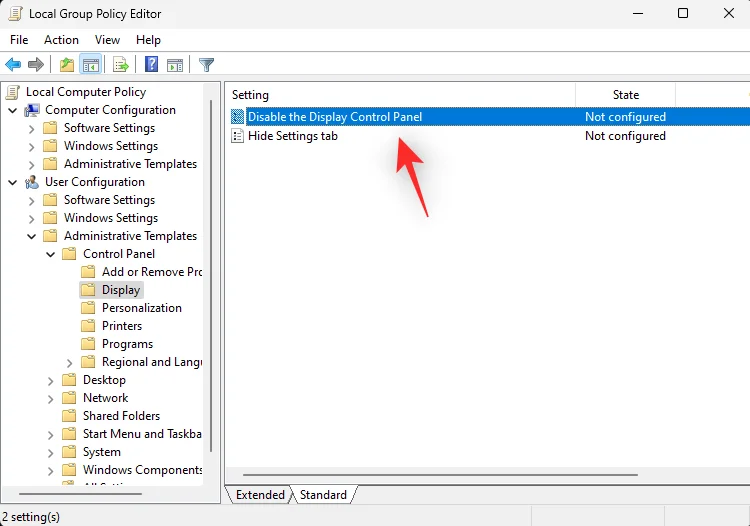Viewport: 750px width, 526px height.
Task: Collapse the Computer Configuration node
Action: point(13,110)
